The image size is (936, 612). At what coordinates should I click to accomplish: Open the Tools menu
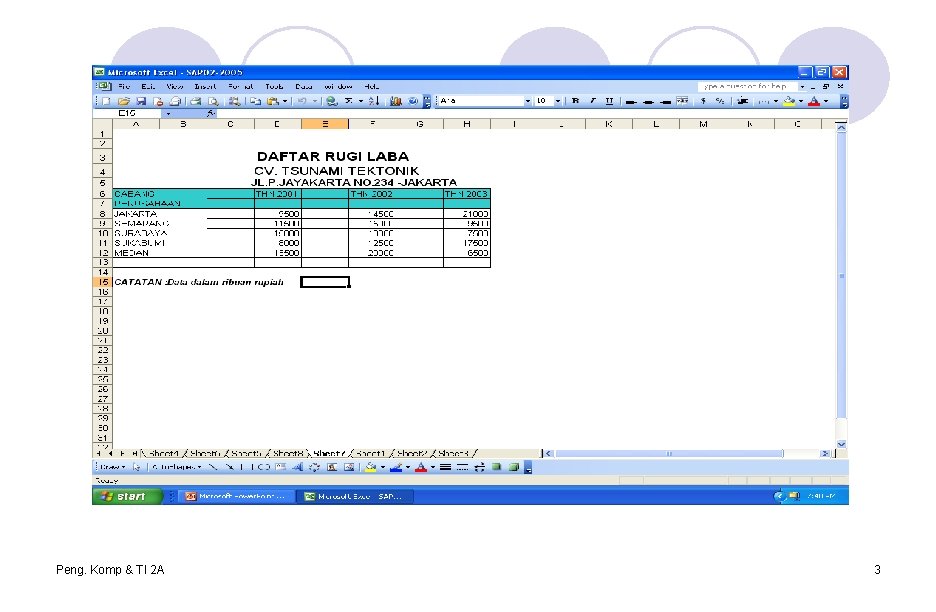[275, 87]
